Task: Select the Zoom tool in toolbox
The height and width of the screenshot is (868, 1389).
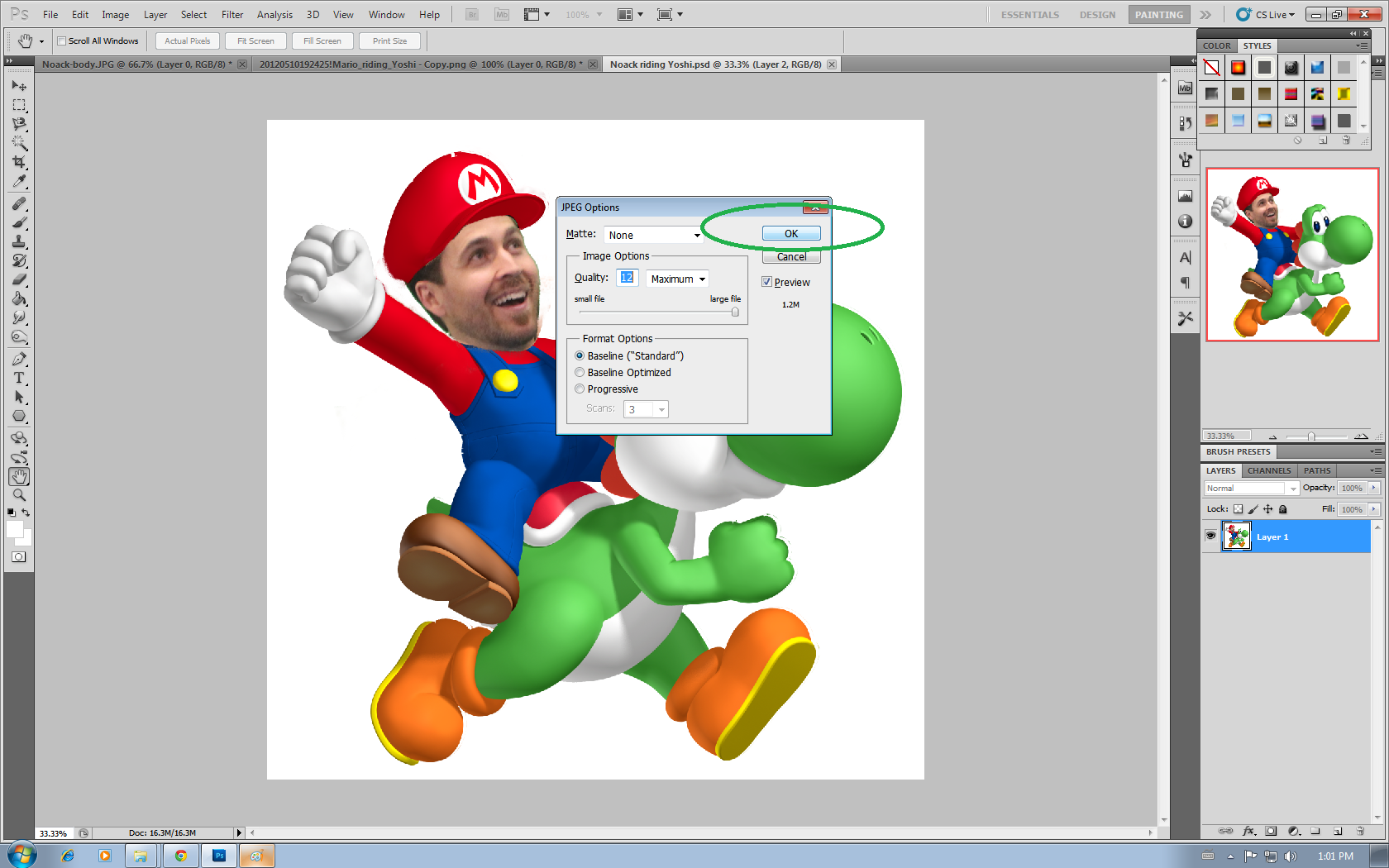Action: click(19, 495)
